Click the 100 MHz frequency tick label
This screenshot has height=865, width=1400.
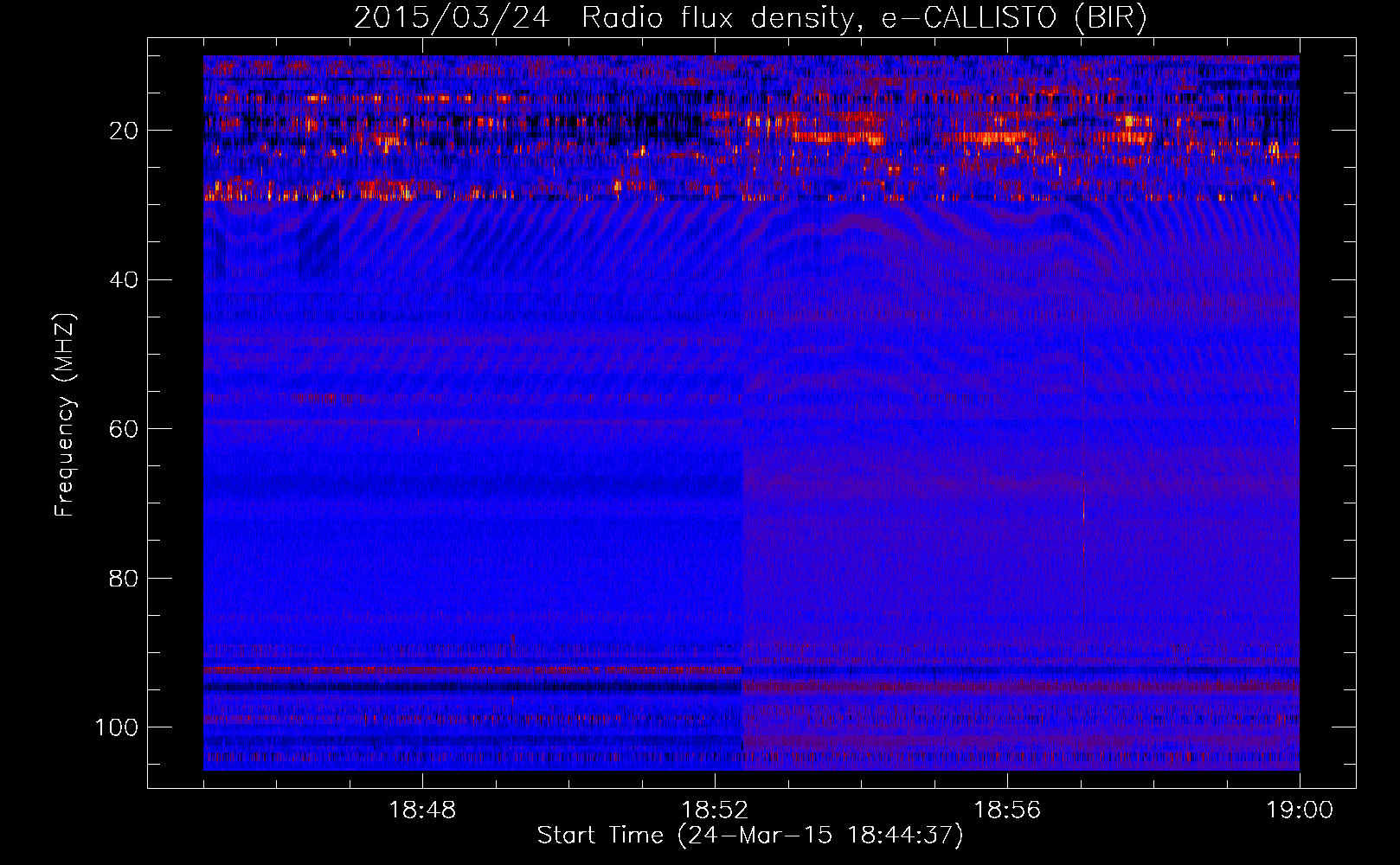[x=117, y=727]
